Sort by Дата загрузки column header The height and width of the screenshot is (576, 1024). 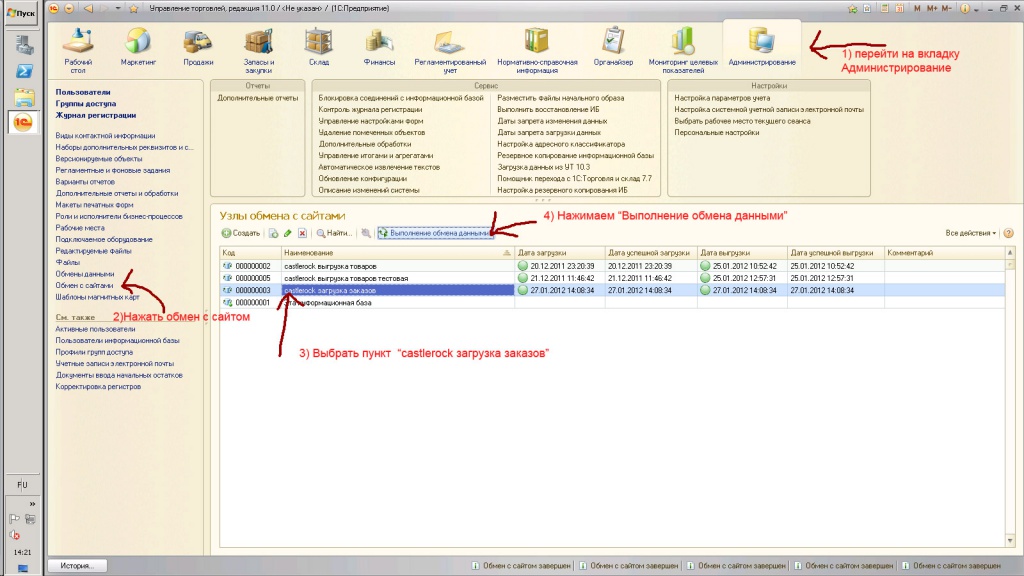(559, 253)
